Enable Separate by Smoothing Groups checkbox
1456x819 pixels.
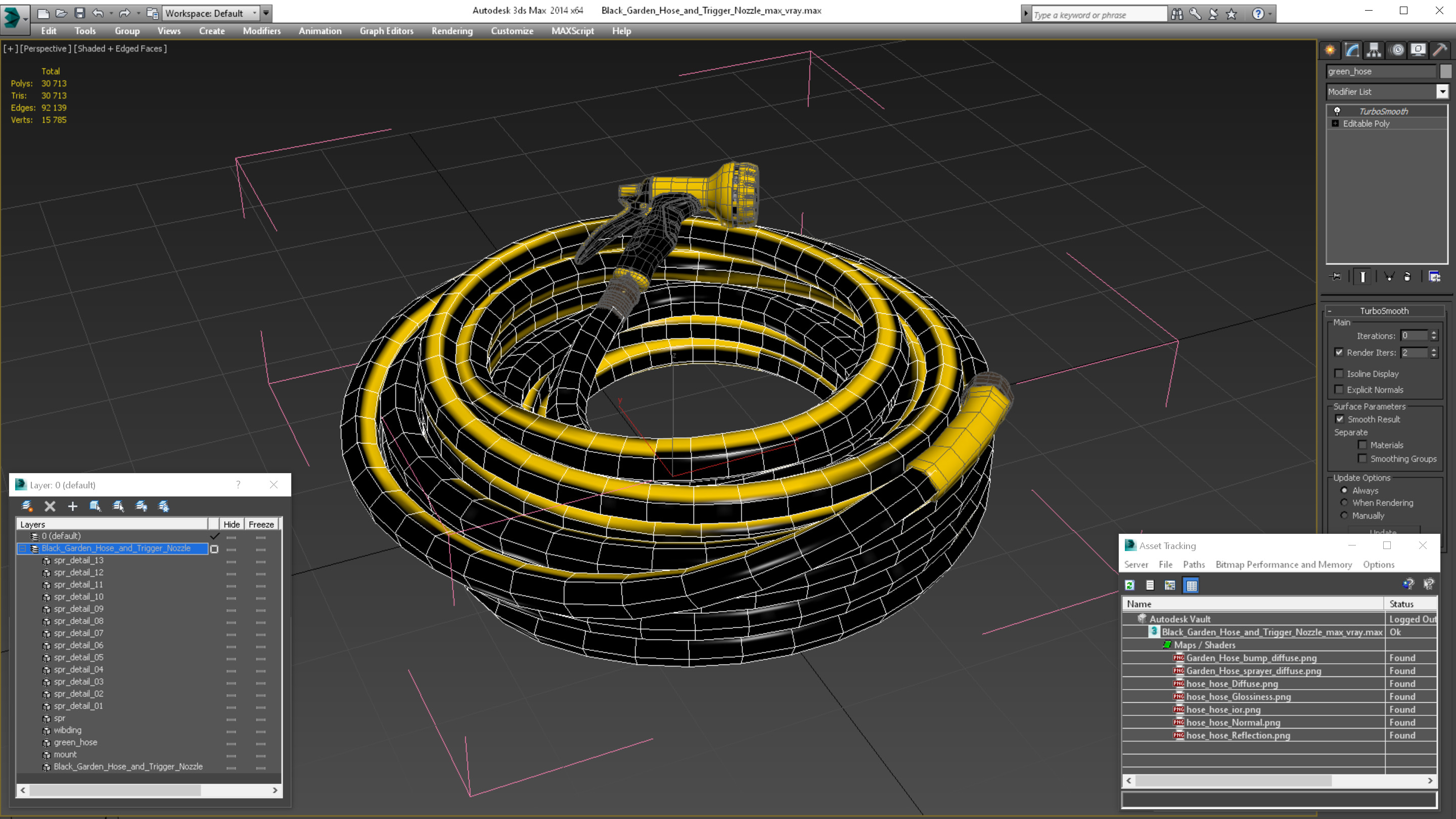click(1363, 459)
